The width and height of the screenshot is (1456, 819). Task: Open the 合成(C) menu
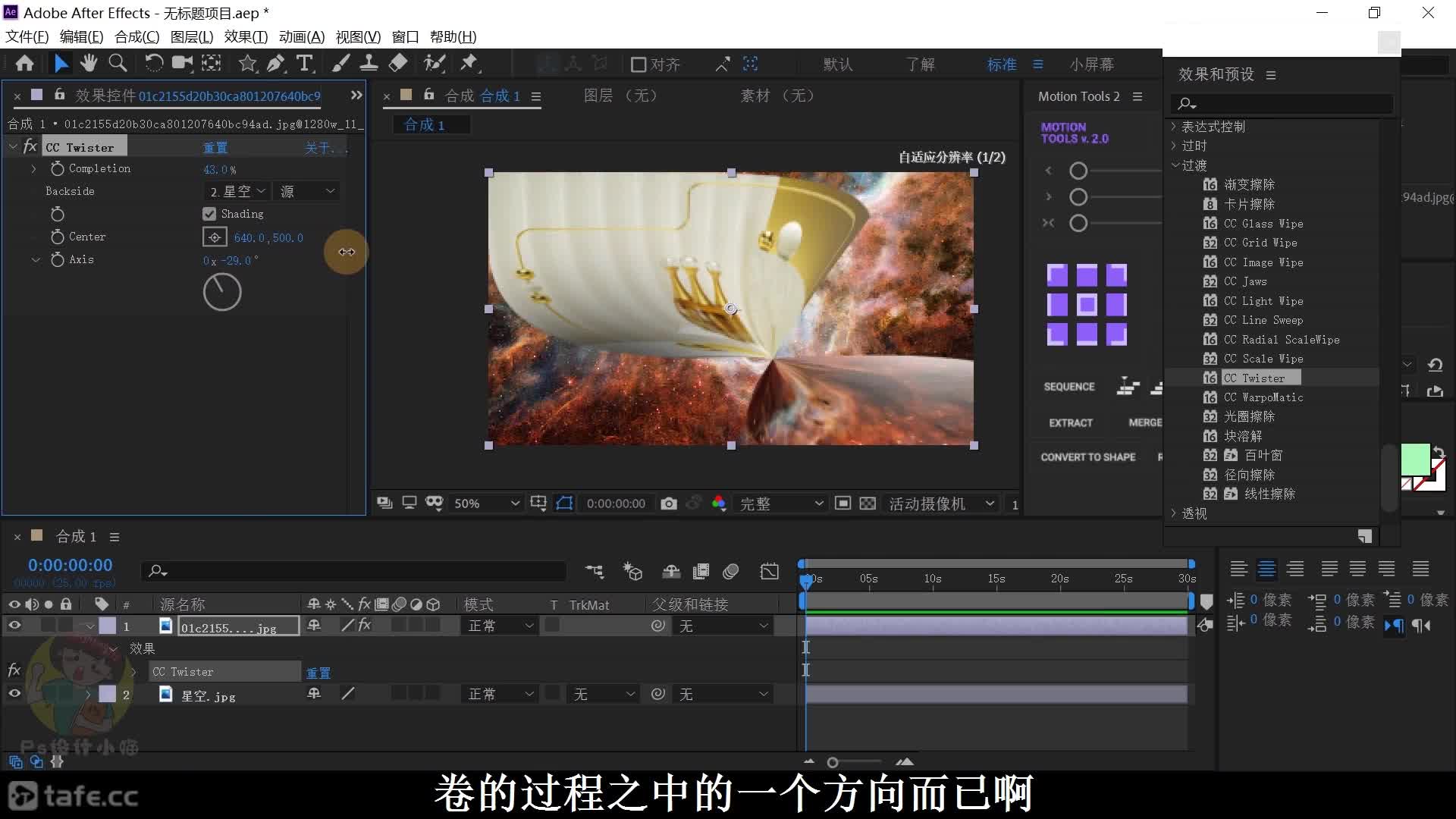[x=136, y=36]
